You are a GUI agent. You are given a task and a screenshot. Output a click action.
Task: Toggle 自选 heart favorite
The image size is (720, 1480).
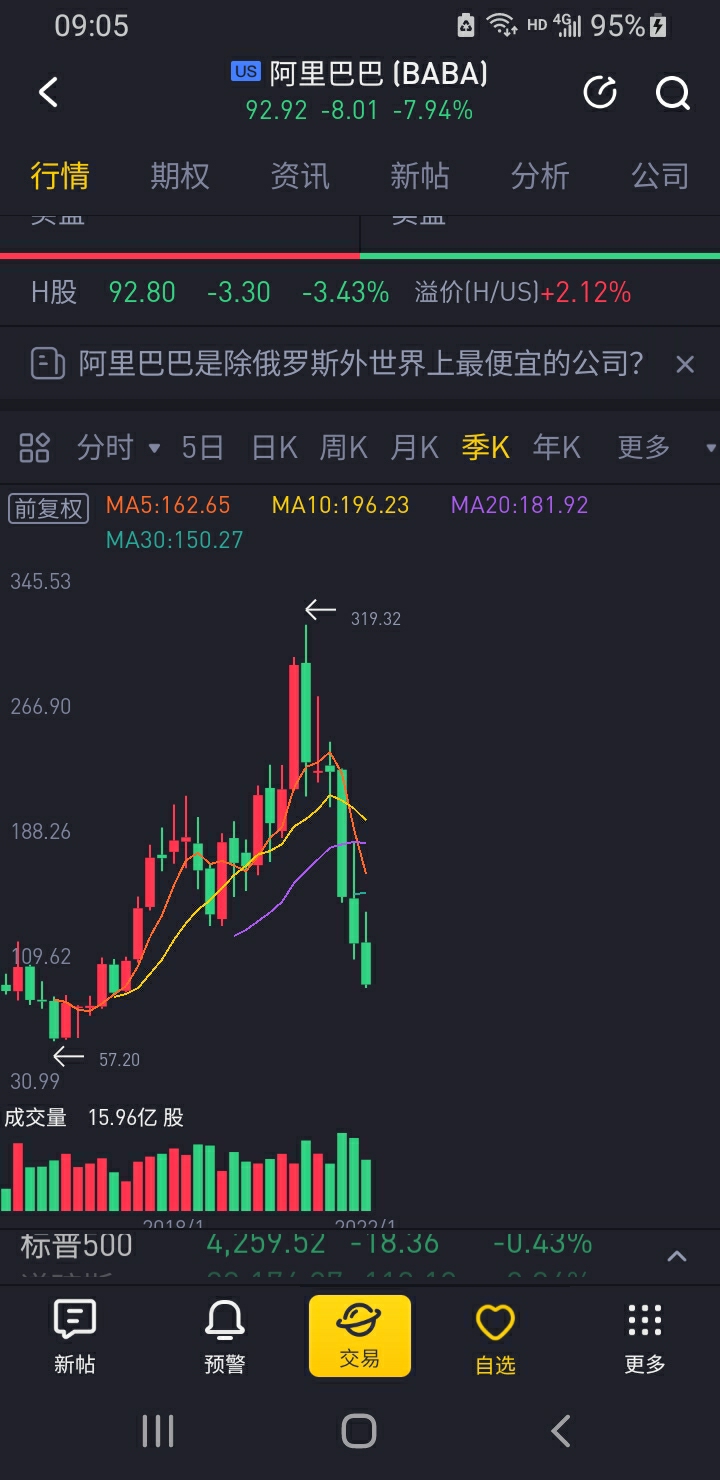click(495, 1336)
